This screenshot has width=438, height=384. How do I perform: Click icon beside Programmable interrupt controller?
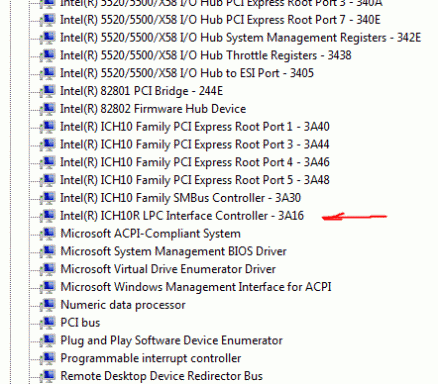48,358
